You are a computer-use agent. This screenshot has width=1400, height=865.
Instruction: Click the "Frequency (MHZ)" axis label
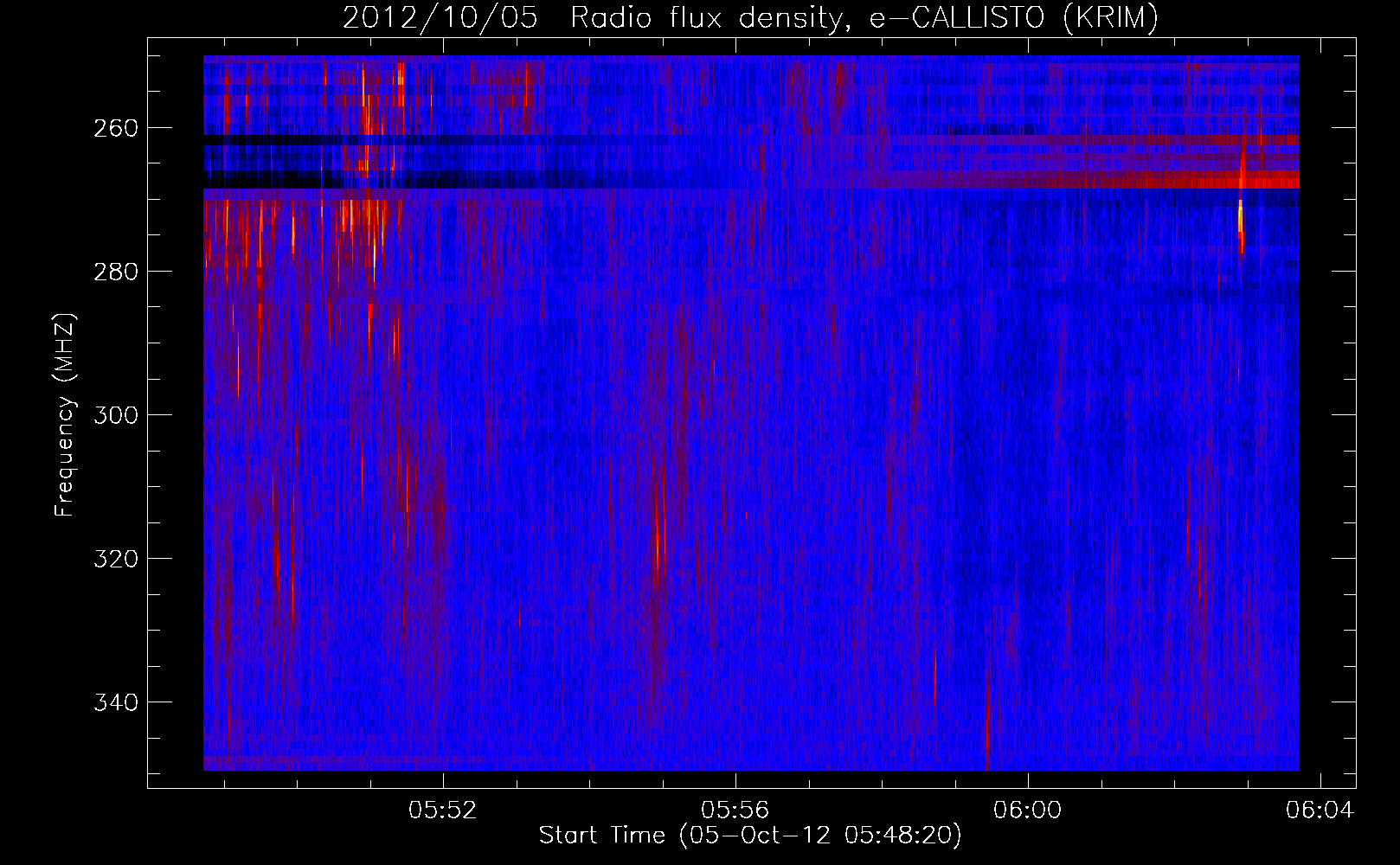pyautogui.click(x=65, y=414)
